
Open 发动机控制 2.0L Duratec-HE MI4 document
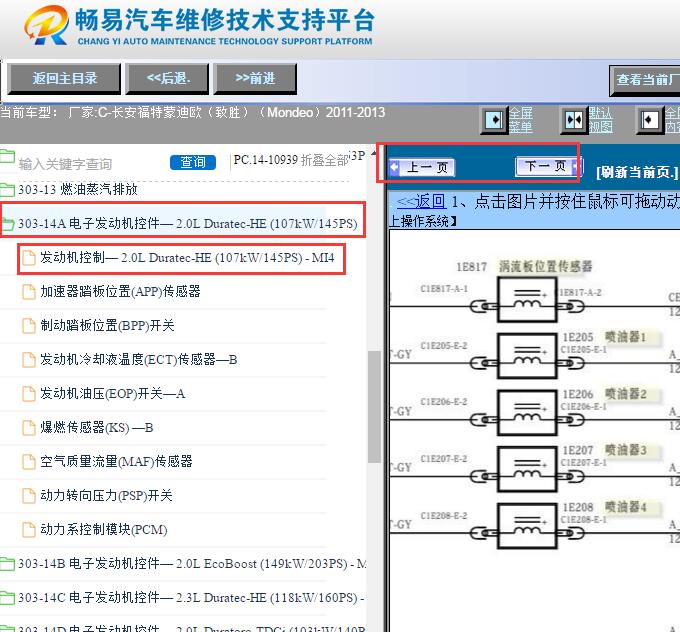tap(187, 258)
